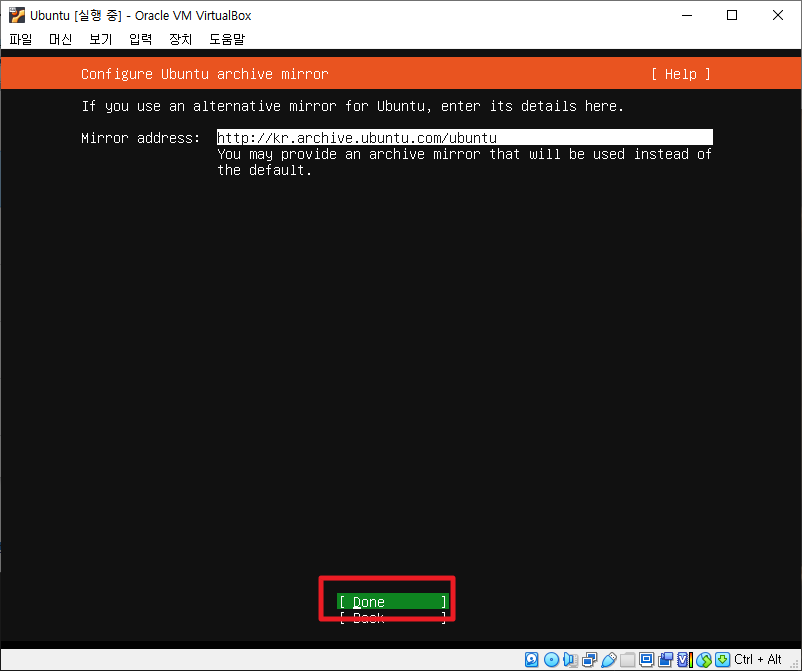The image size is (802, 671).
Task: Open the 머신 menu
Action: (x=60, y=39)
